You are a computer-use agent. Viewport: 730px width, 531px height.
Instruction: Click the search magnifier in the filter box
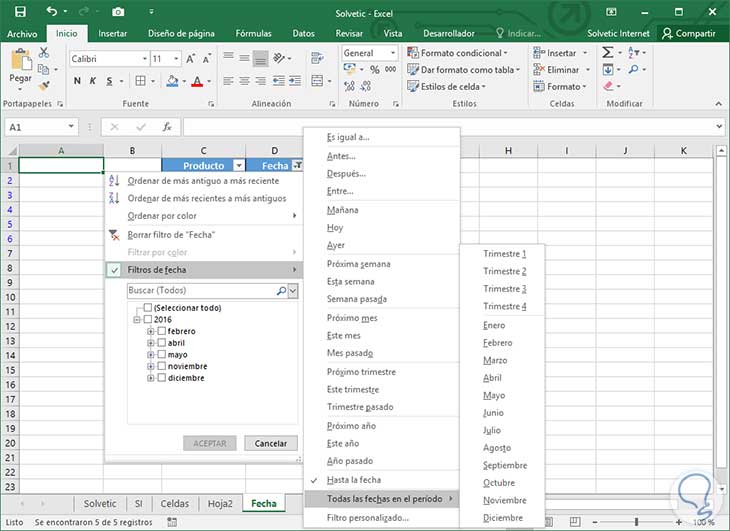click(281, 291)
